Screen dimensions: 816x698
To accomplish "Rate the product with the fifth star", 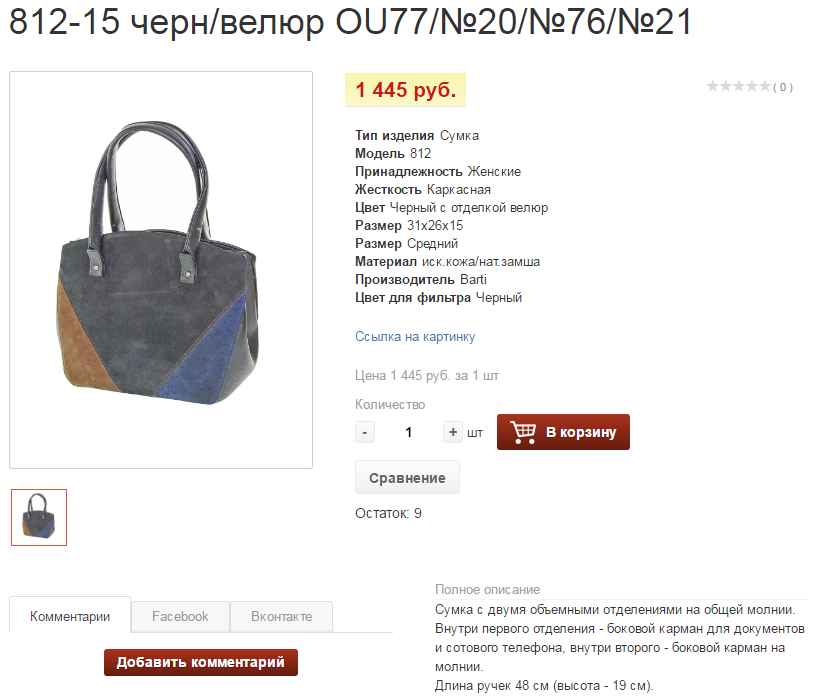I will tap(764, 86).
